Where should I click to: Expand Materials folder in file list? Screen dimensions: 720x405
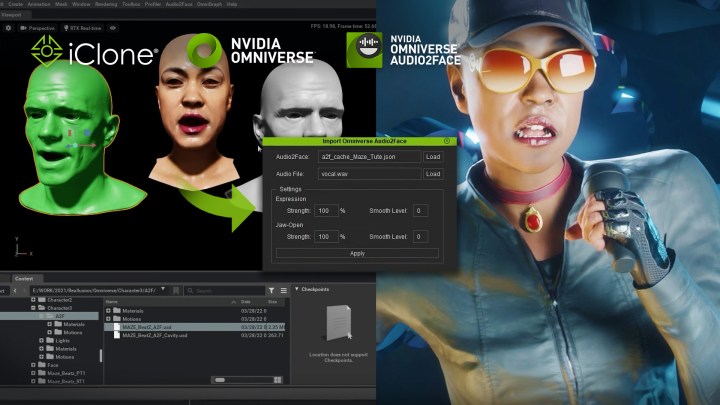tap(108, 311)
